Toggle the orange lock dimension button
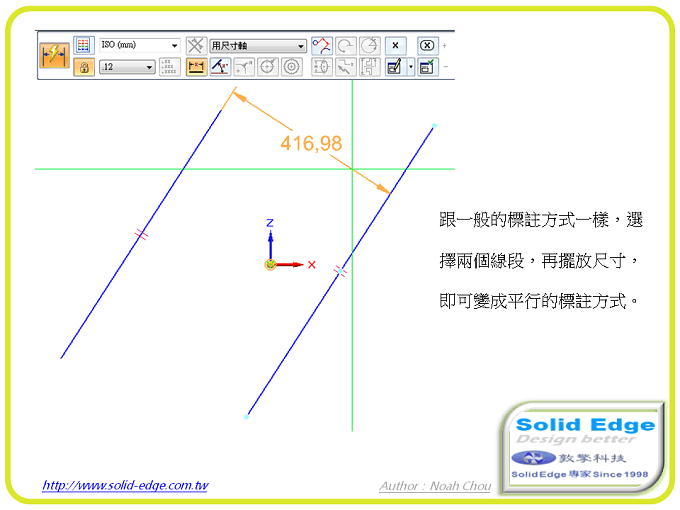Viewport: 680px width, 510px height. (84, 67)
